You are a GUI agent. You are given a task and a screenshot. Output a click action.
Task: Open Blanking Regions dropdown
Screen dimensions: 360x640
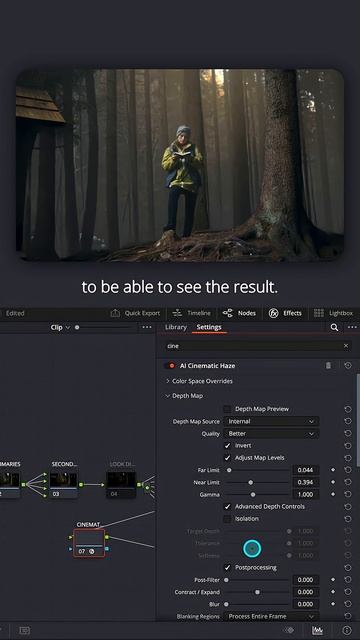(x=271, y=616)
